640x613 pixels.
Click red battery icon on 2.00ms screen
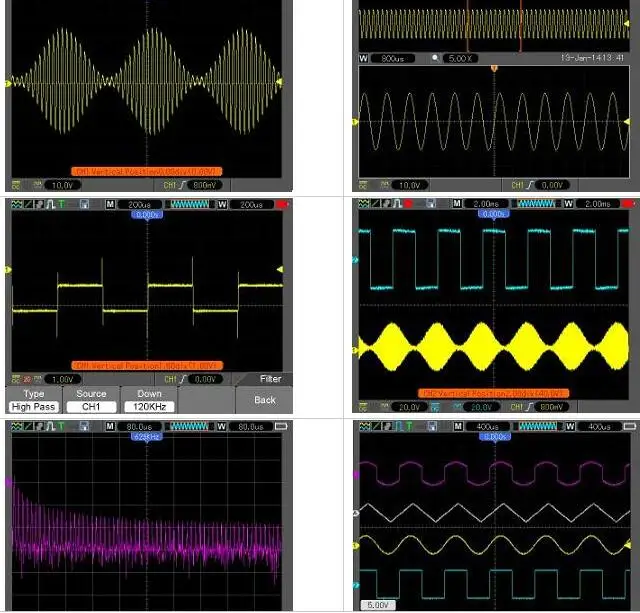click(x=629, y=203)
